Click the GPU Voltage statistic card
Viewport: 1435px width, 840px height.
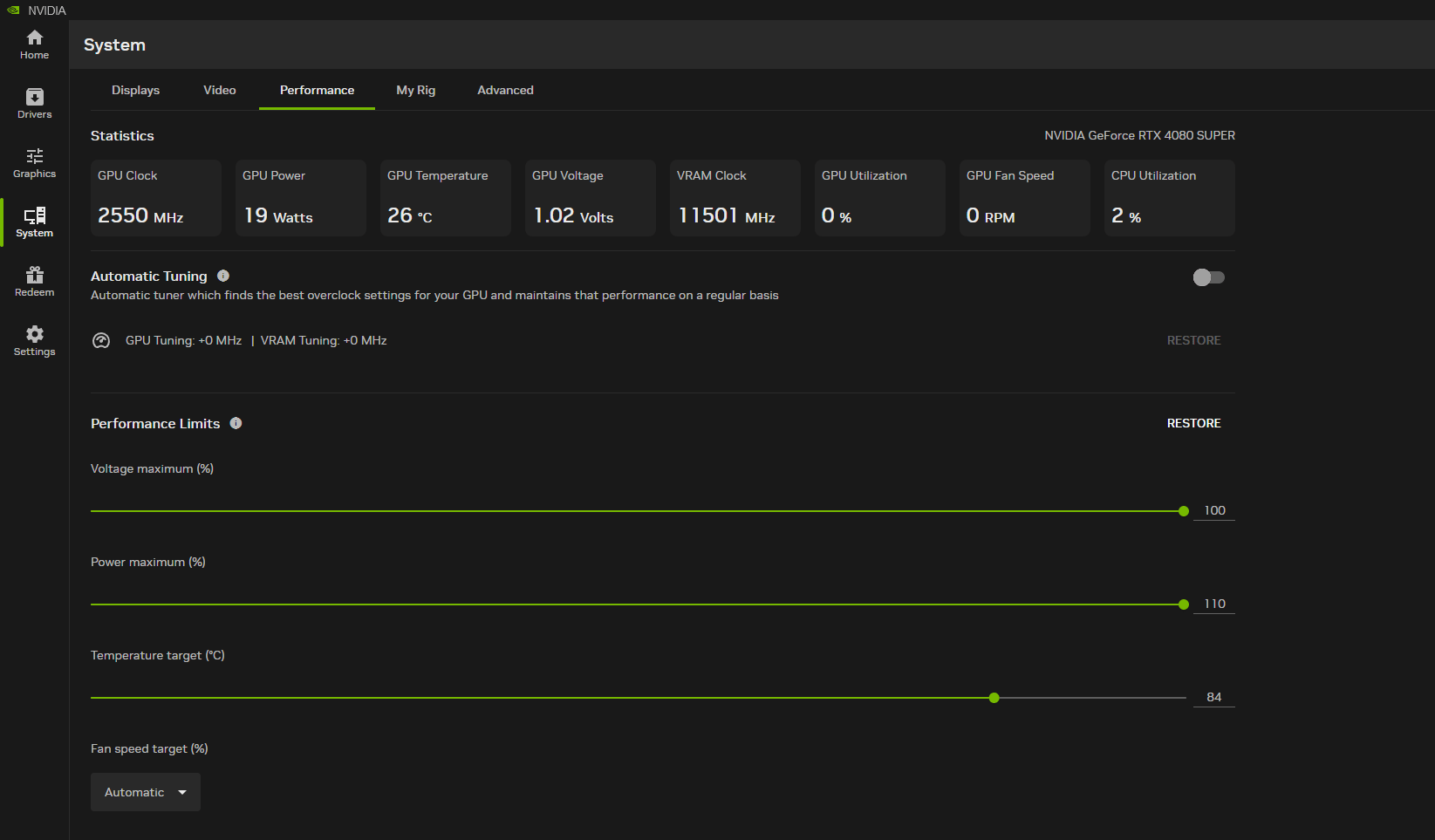591,198
